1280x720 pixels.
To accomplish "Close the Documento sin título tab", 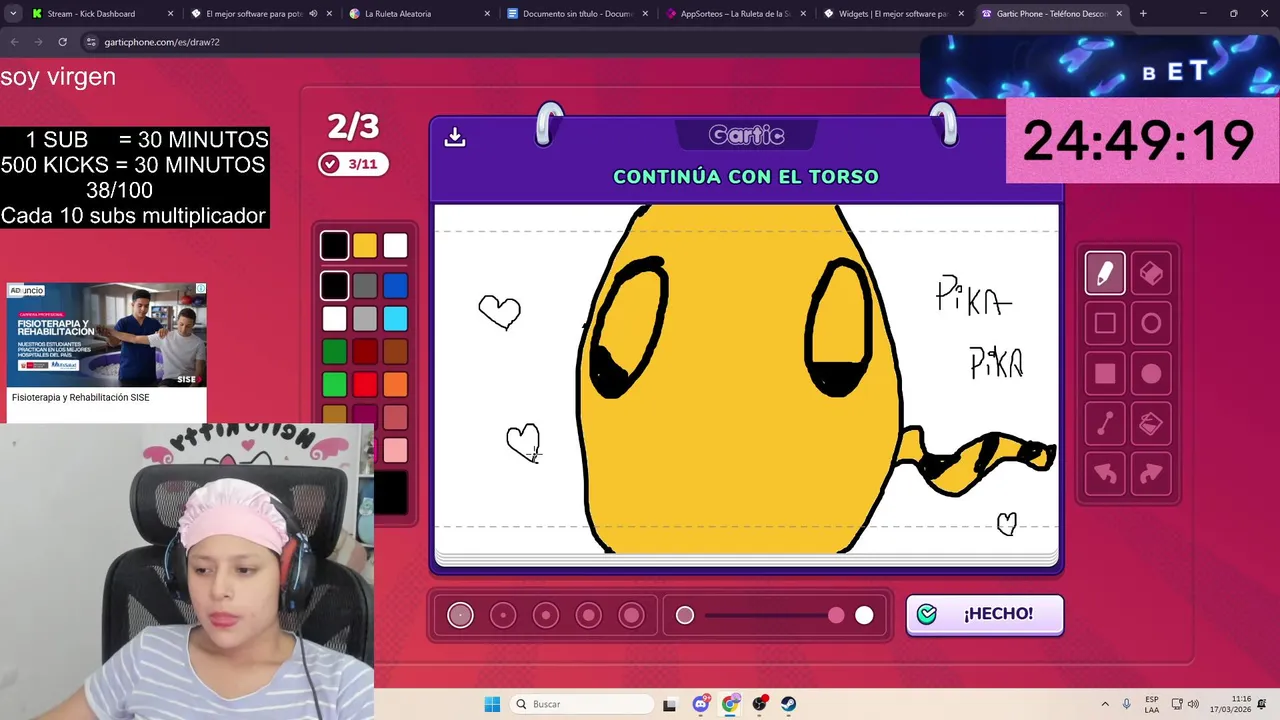I will pyautogui.click(x=645, y=14).
